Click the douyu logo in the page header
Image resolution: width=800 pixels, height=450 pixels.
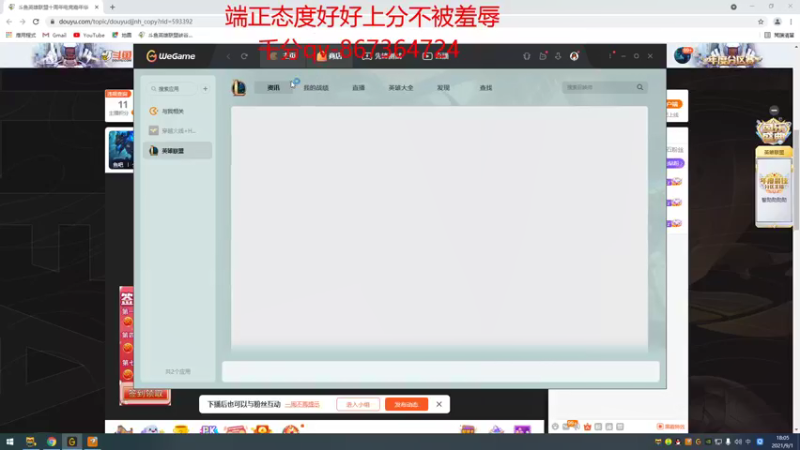(116, 56)
